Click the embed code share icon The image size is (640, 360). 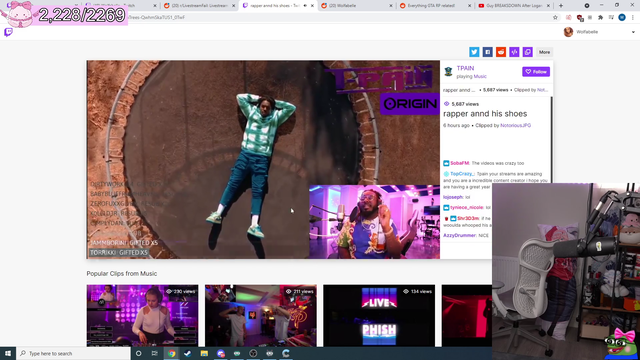tap(514, 52)
